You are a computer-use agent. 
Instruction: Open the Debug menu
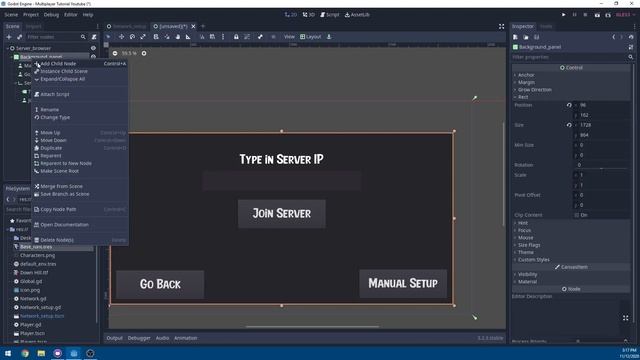pos(51,15)
